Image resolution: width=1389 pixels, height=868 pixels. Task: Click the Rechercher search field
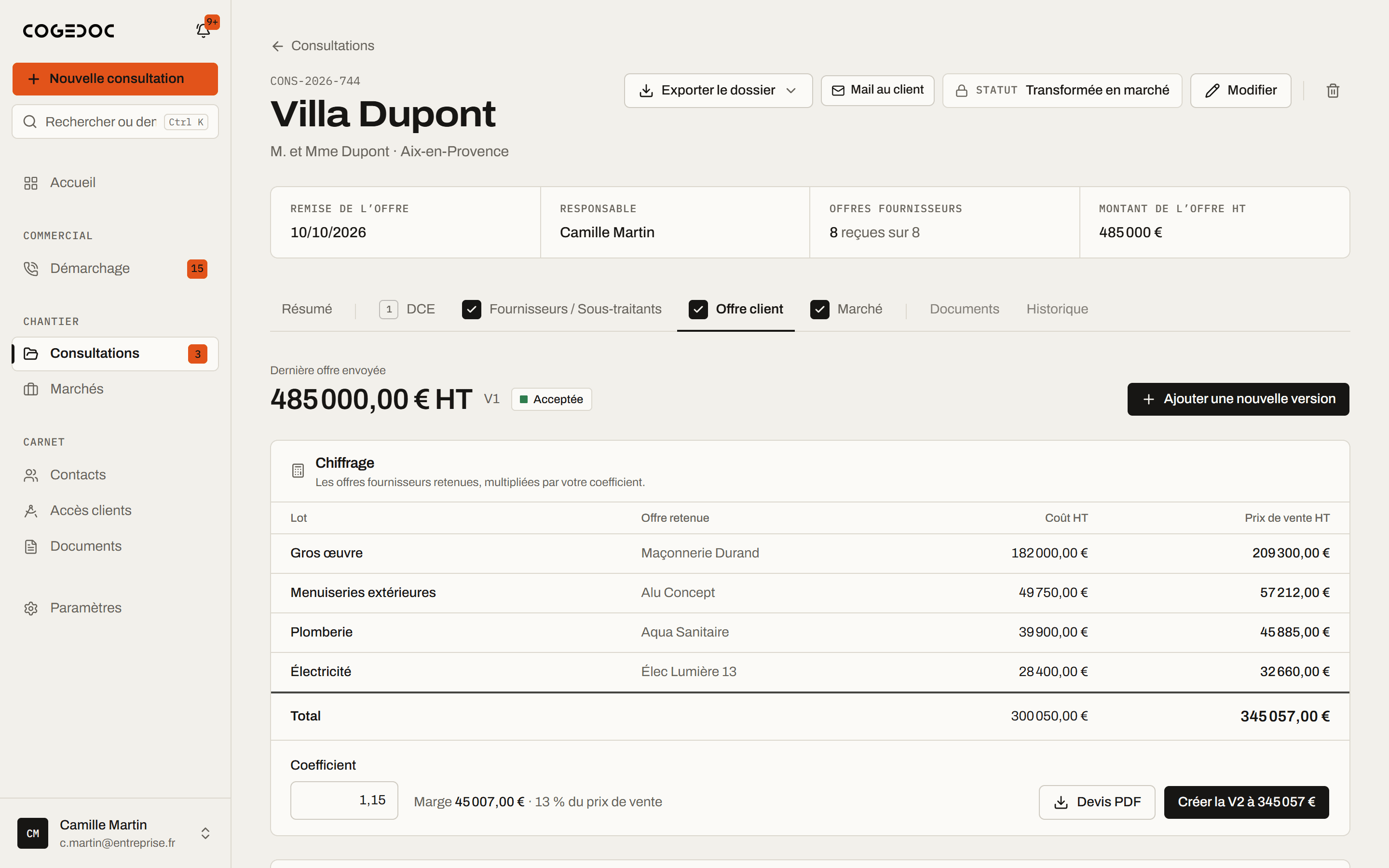[x=115, y=122]
